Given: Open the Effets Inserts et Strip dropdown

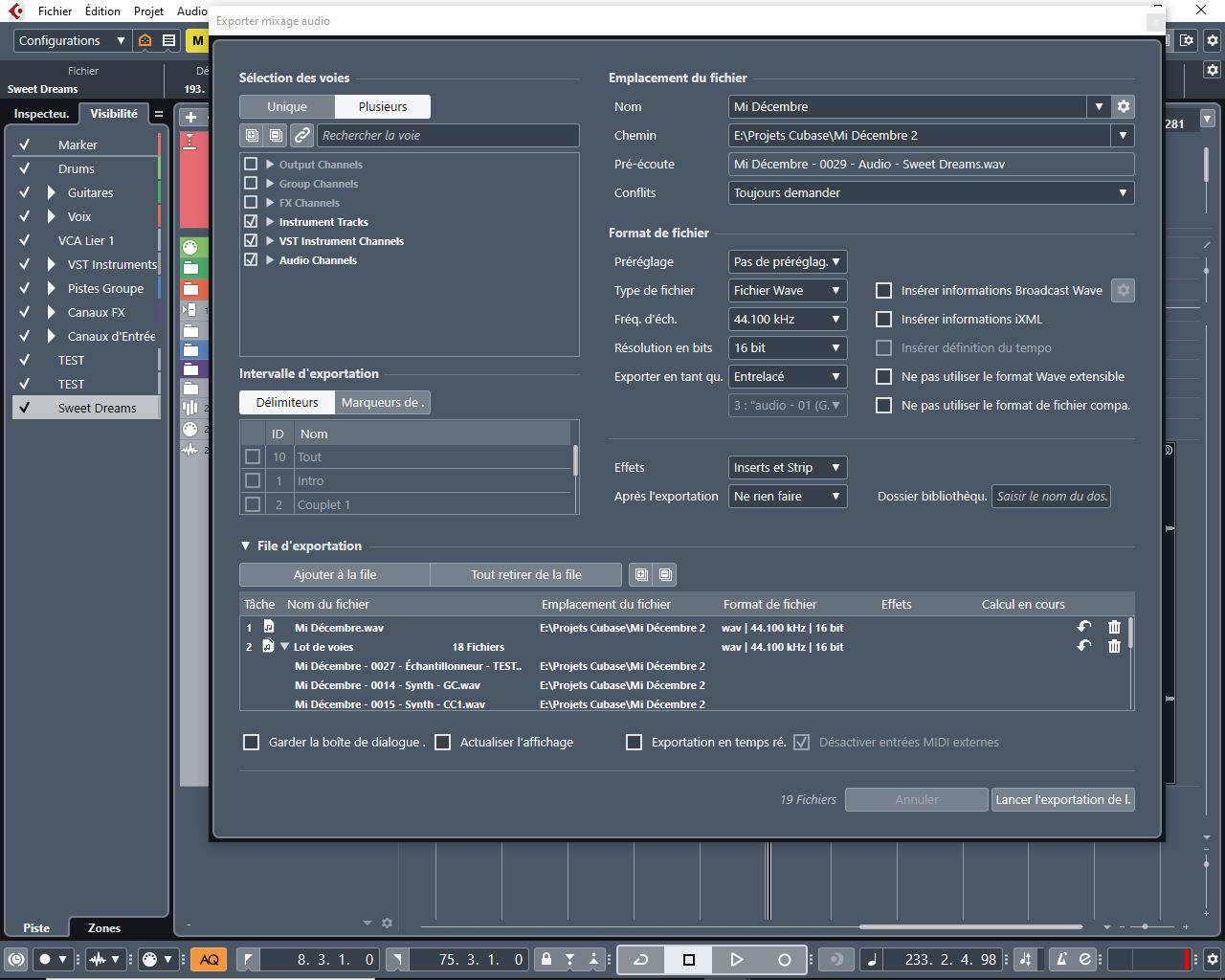Looking at the screenshot, I should pos(788,467).
